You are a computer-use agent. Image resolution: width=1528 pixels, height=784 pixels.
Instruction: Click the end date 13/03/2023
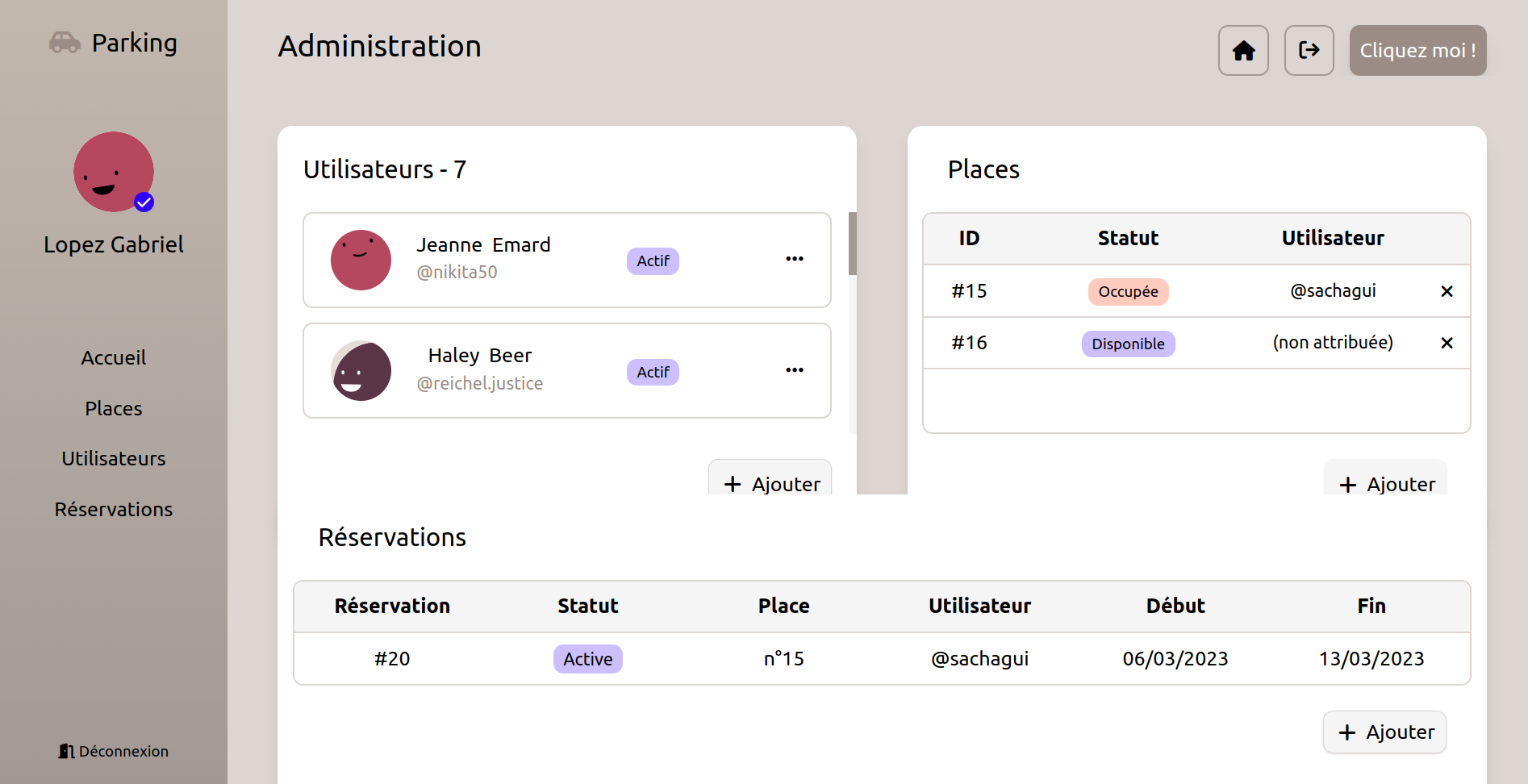[1371, 658]
